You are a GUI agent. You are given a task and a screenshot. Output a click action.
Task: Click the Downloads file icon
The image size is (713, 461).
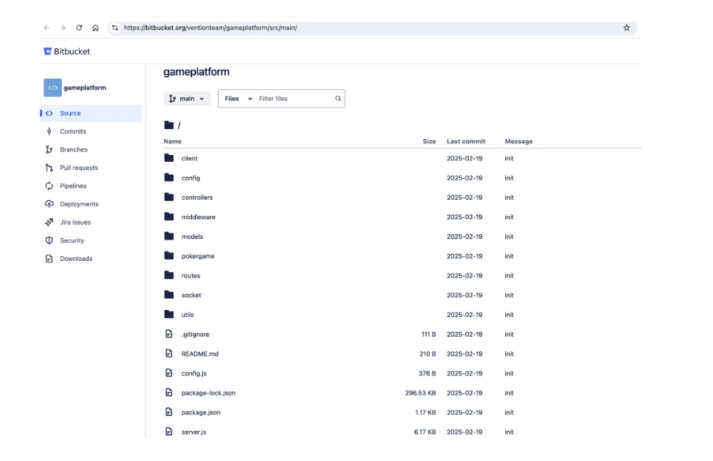coord(50,259)
